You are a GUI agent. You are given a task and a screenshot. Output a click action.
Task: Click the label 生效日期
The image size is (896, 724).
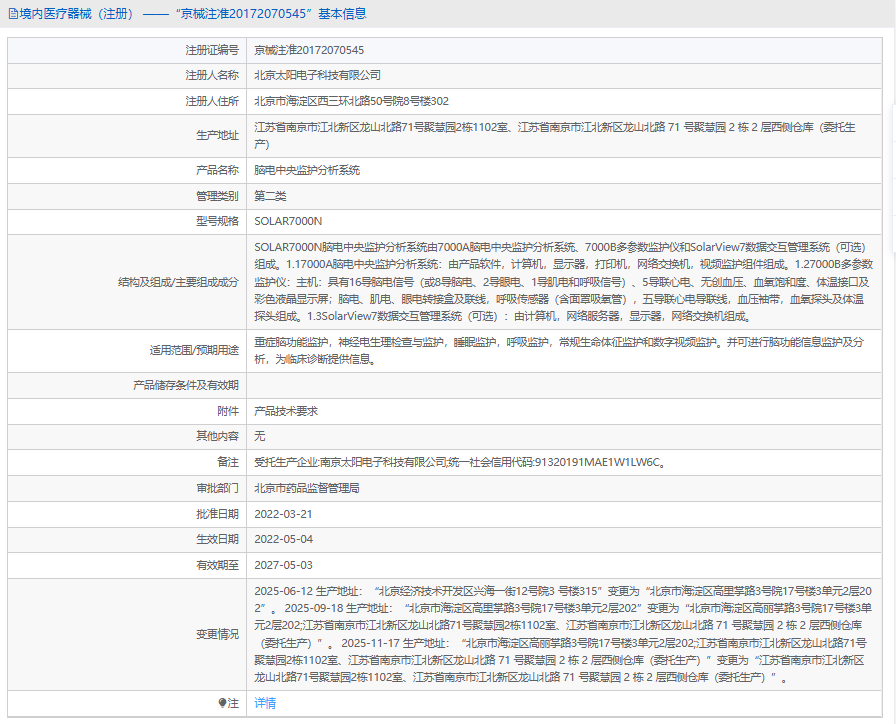pos(217,539)
